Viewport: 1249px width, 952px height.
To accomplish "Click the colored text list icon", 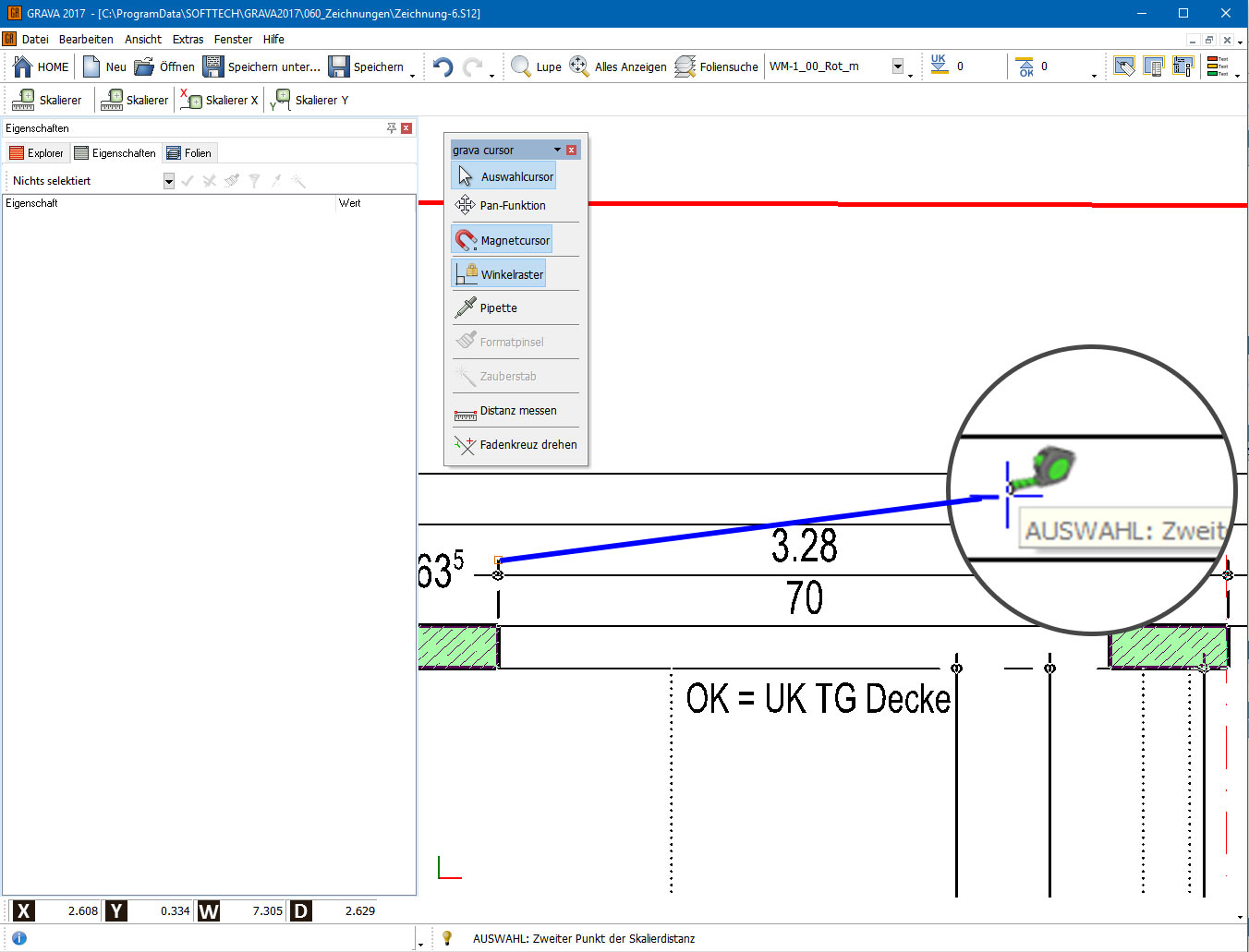I will point(1218,66).
